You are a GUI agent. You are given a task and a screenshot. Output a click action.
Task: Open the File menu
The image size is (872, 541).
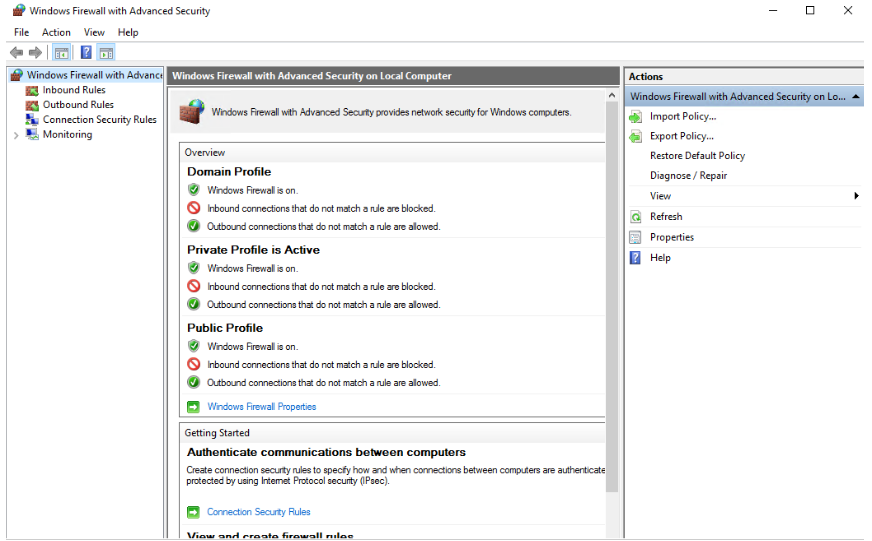21,32
